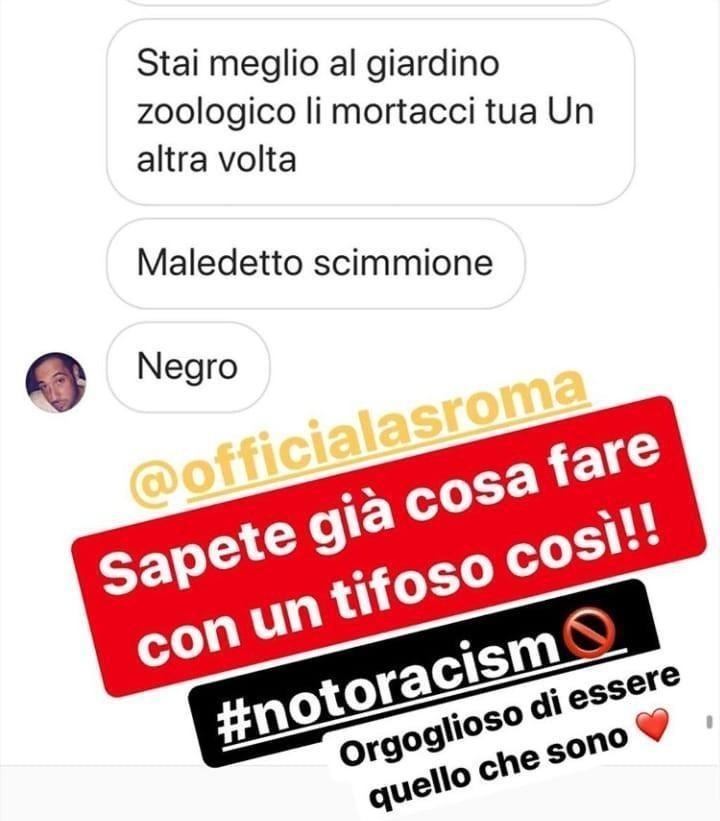Select the message starting 'Stai meglio al giardino'

(x=370, y=112)
